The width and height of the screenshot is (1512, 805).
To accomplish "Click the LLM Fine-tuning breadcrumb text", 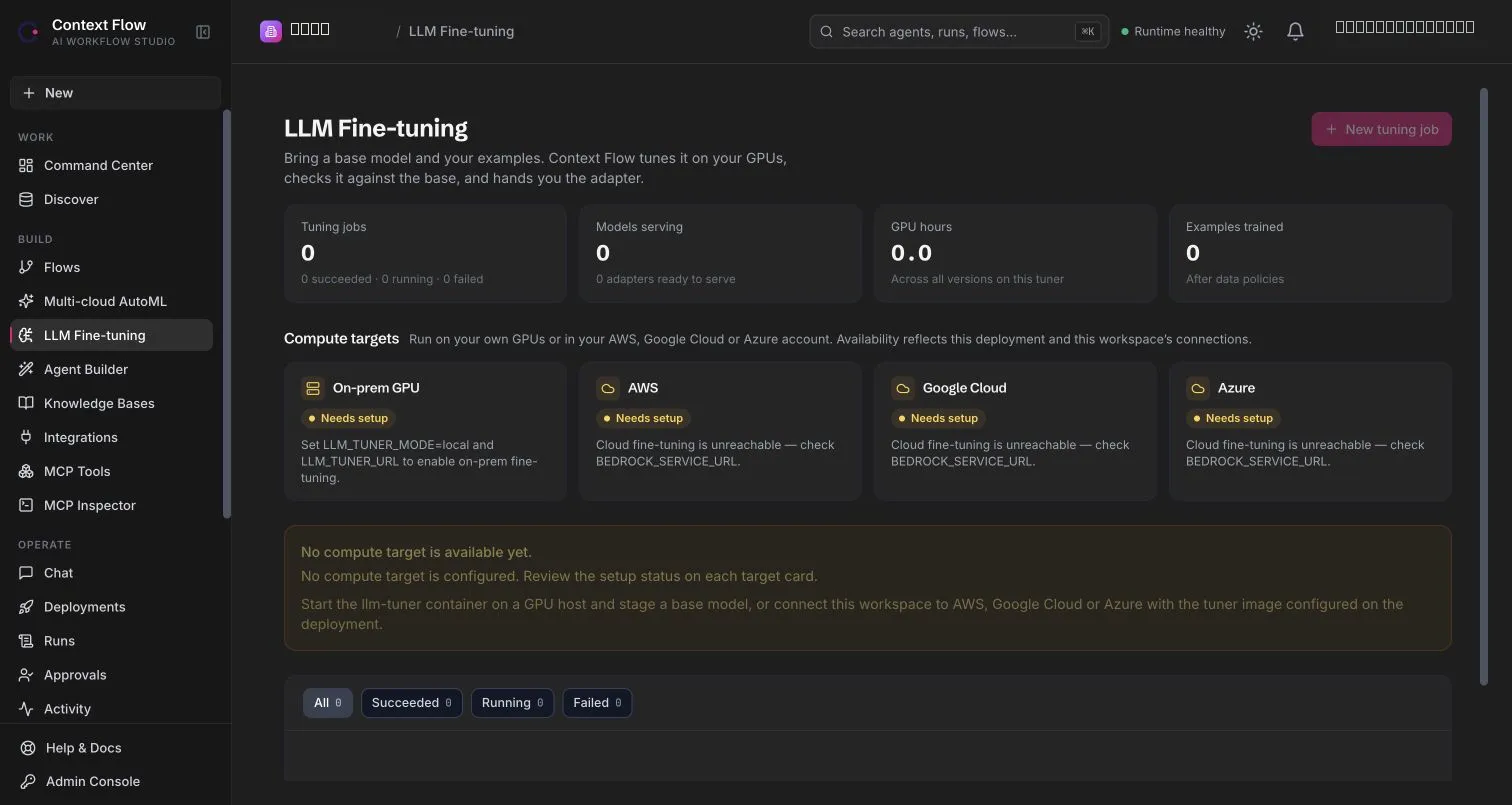I will coord(461,31).
